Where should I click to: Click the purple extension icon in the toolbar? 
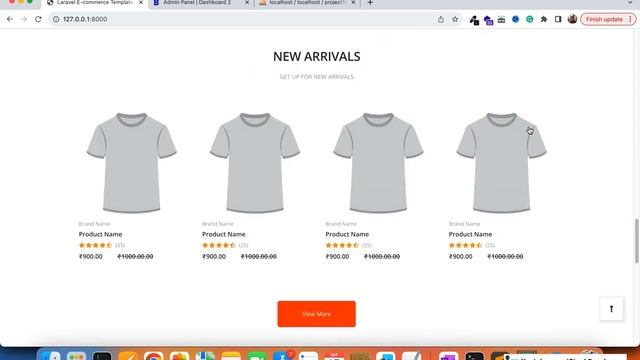488,20
